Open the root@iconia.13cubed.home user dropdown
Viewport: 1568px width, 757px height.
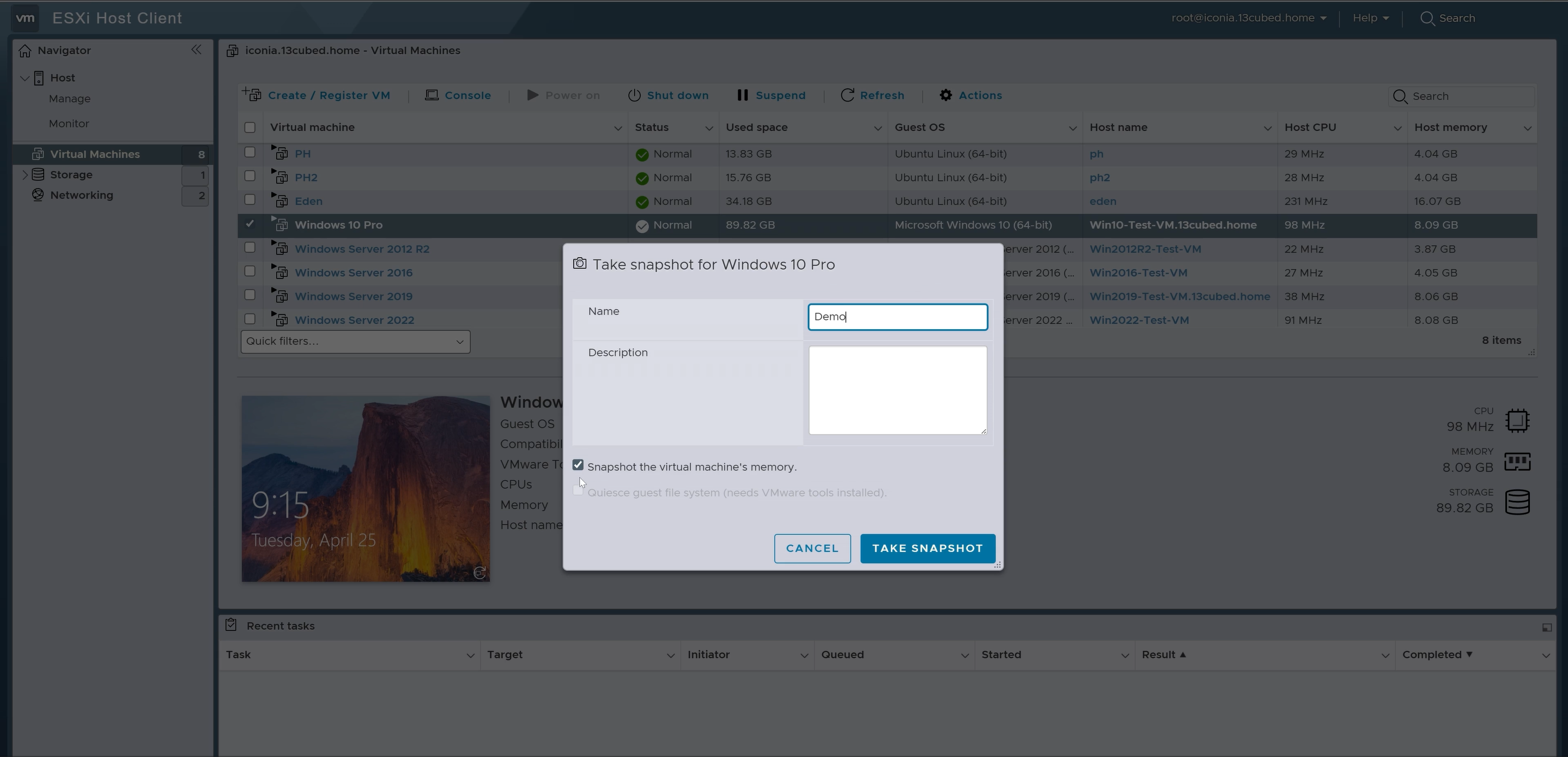(x=1248, y=17)
